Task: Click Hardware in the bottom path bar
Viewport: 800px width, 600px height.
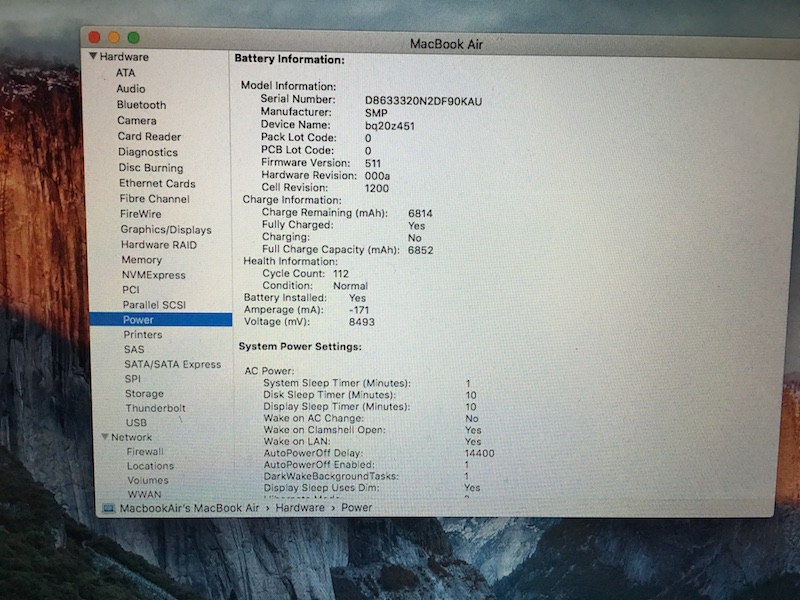Action: point(300,508)
